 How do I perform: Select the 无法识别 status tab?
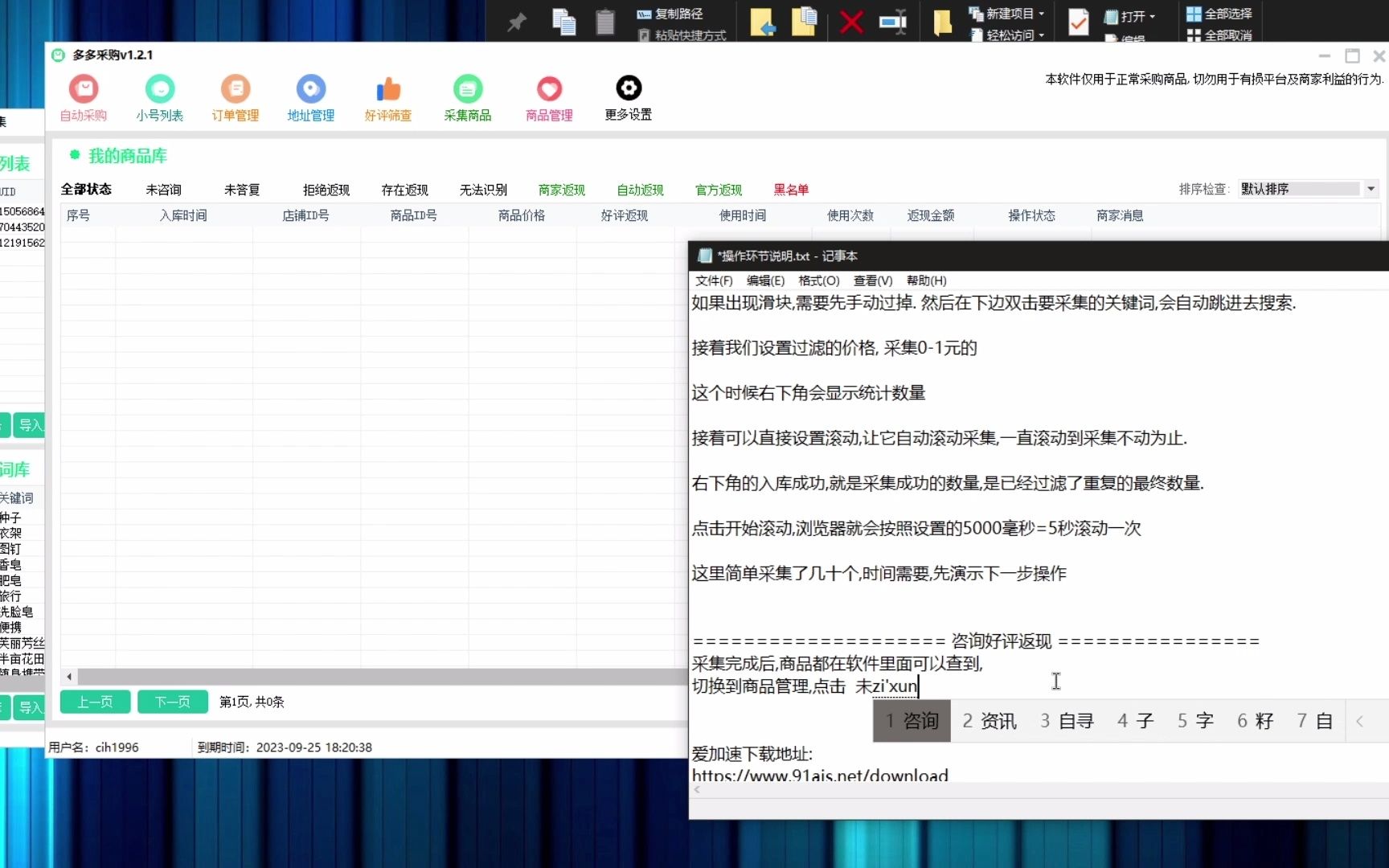click(483, 190)
